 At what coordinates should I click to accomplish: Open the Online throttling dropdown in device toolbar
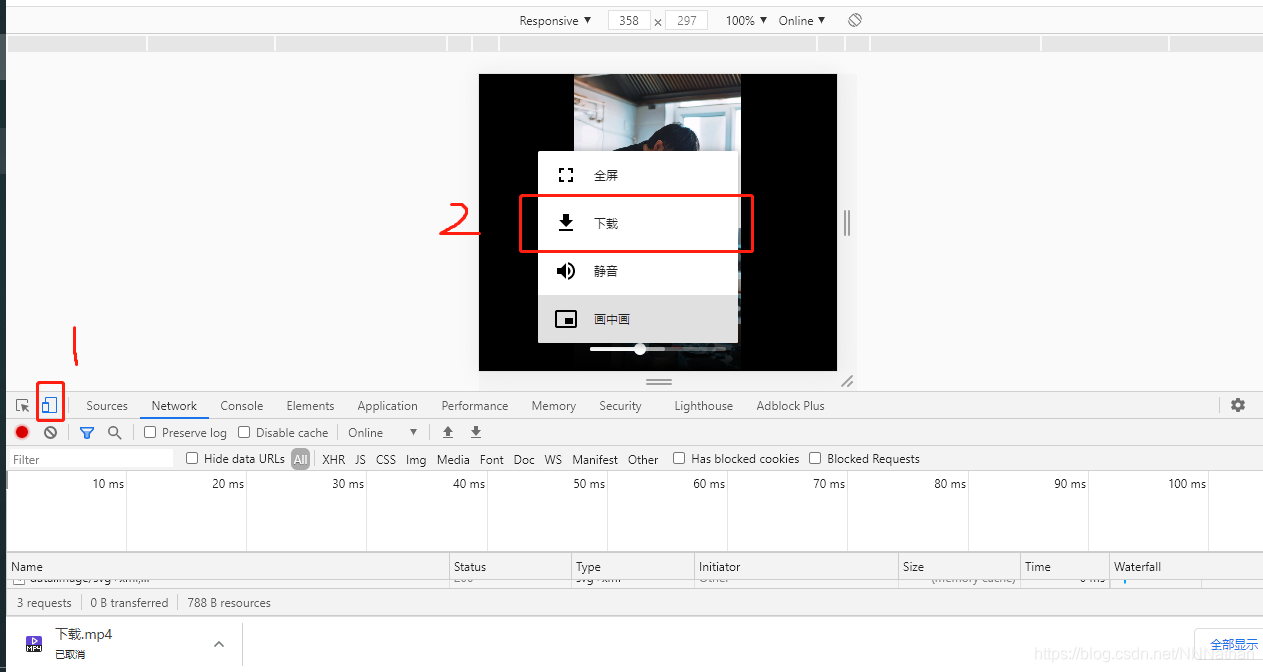click(x=802, y=20)
